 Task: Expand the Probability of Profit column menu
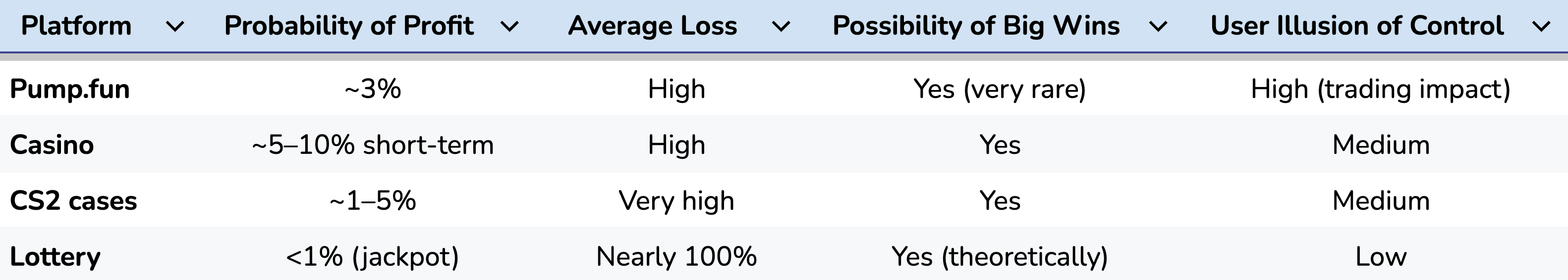pyautogui.click(x=509, y=27)
